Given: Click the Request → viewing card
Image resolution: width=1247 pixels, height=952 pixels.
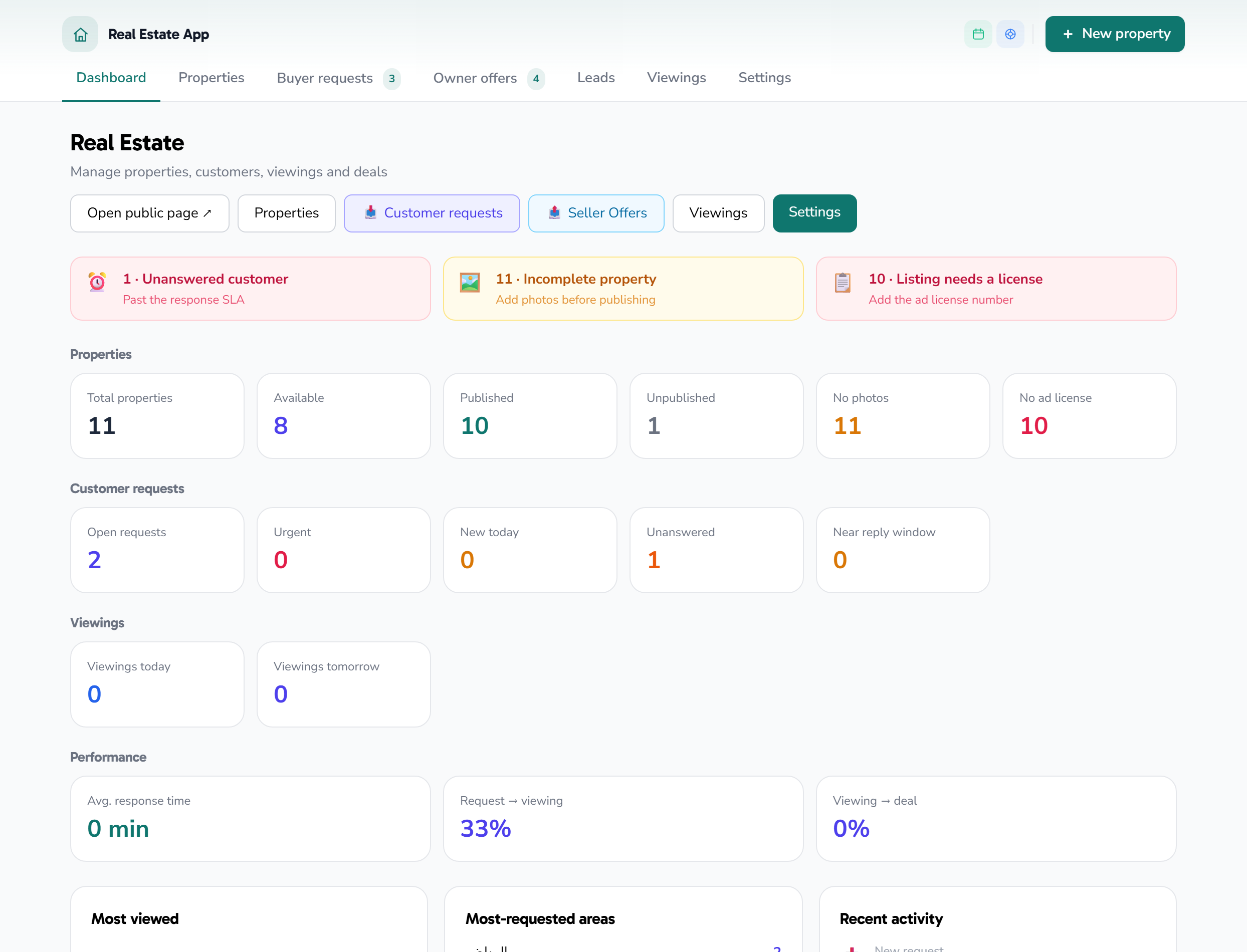Looking at the screenshot, I should (623, 819).
